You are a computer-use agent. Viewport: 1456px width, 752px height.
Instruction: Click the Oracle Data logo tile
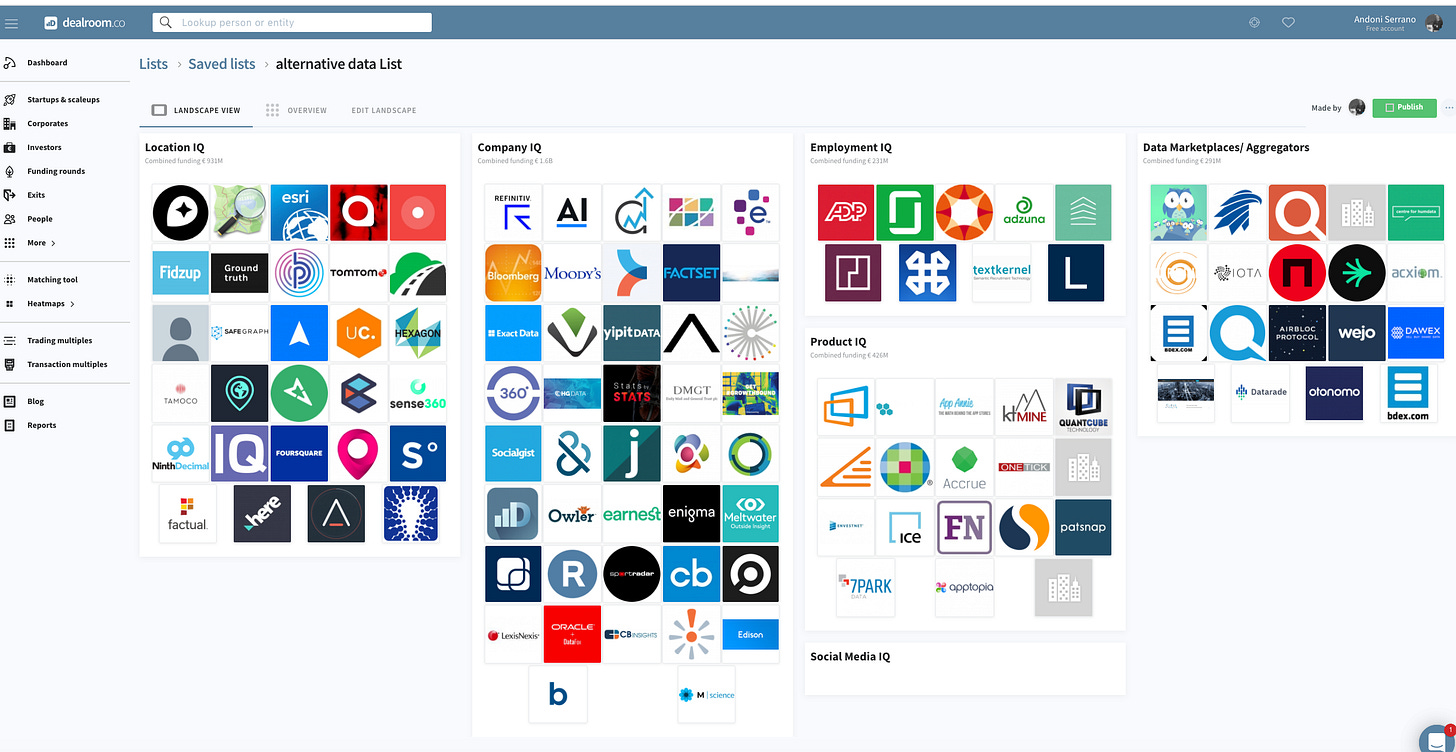[x=572, y=633]
